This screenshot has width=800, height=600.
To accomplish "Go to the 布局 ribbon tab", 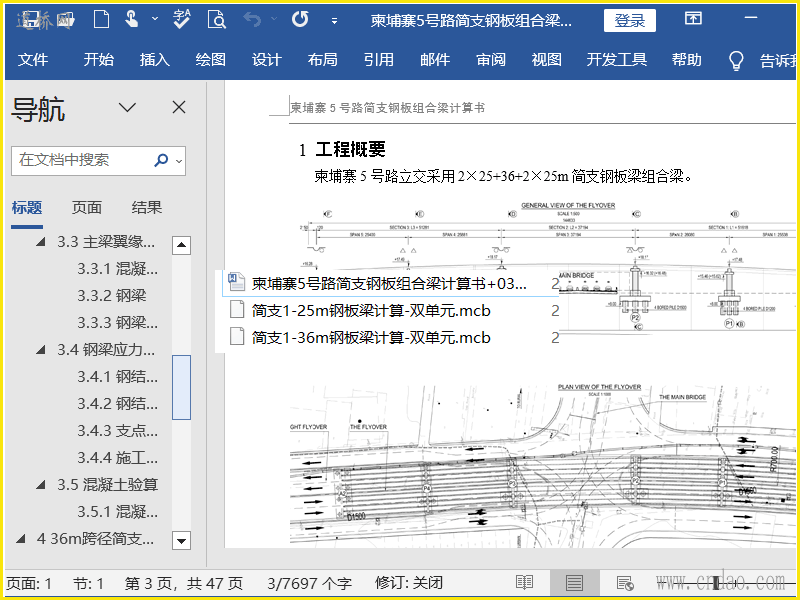I will click(322, 60).
